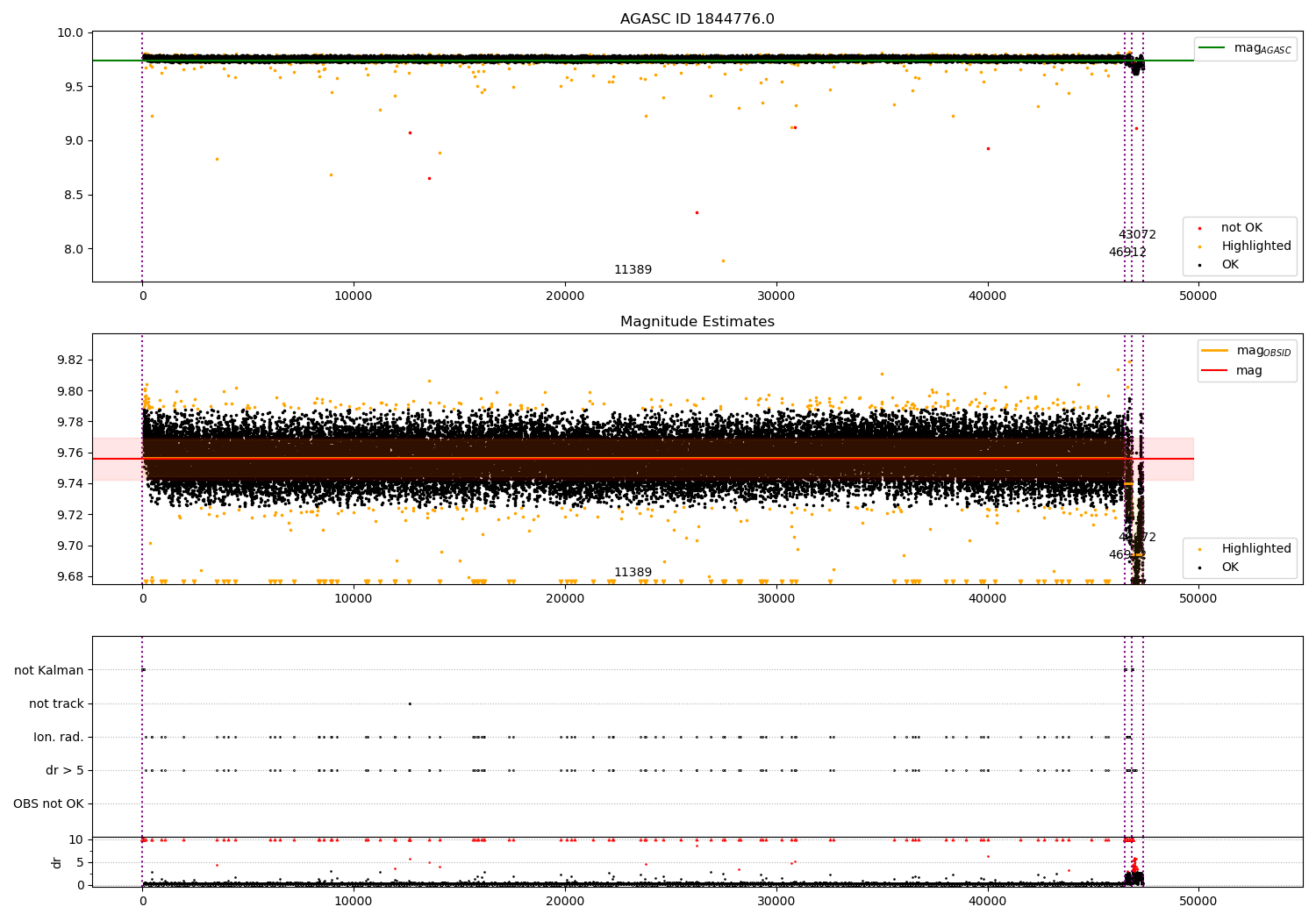Click the '9.70' y-axis tick label
The image size is (1316, 921).
[x=70, y=546]
